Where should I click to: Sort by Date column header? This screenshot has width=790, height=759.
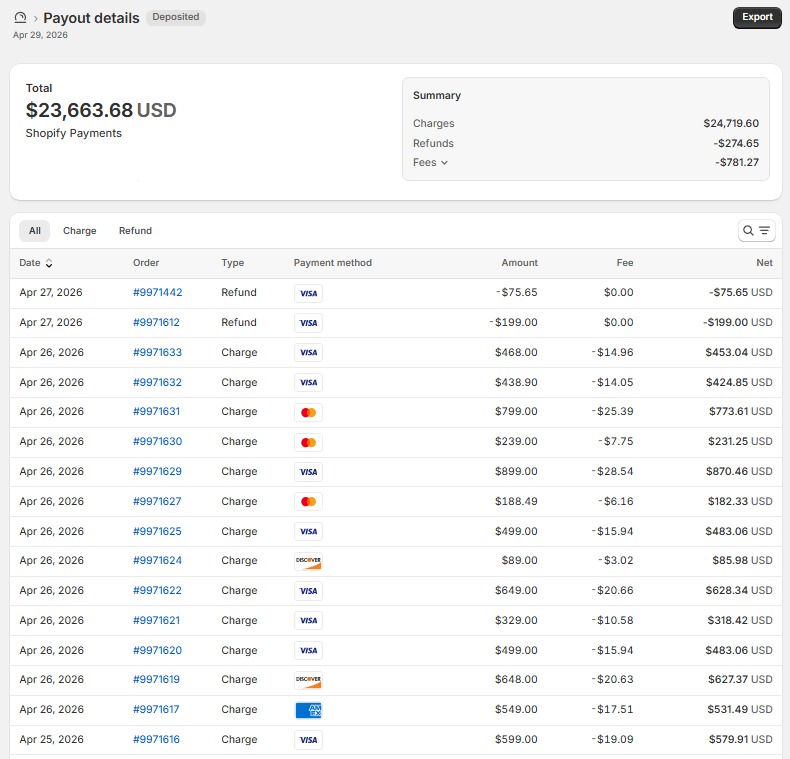coord(36,263)
